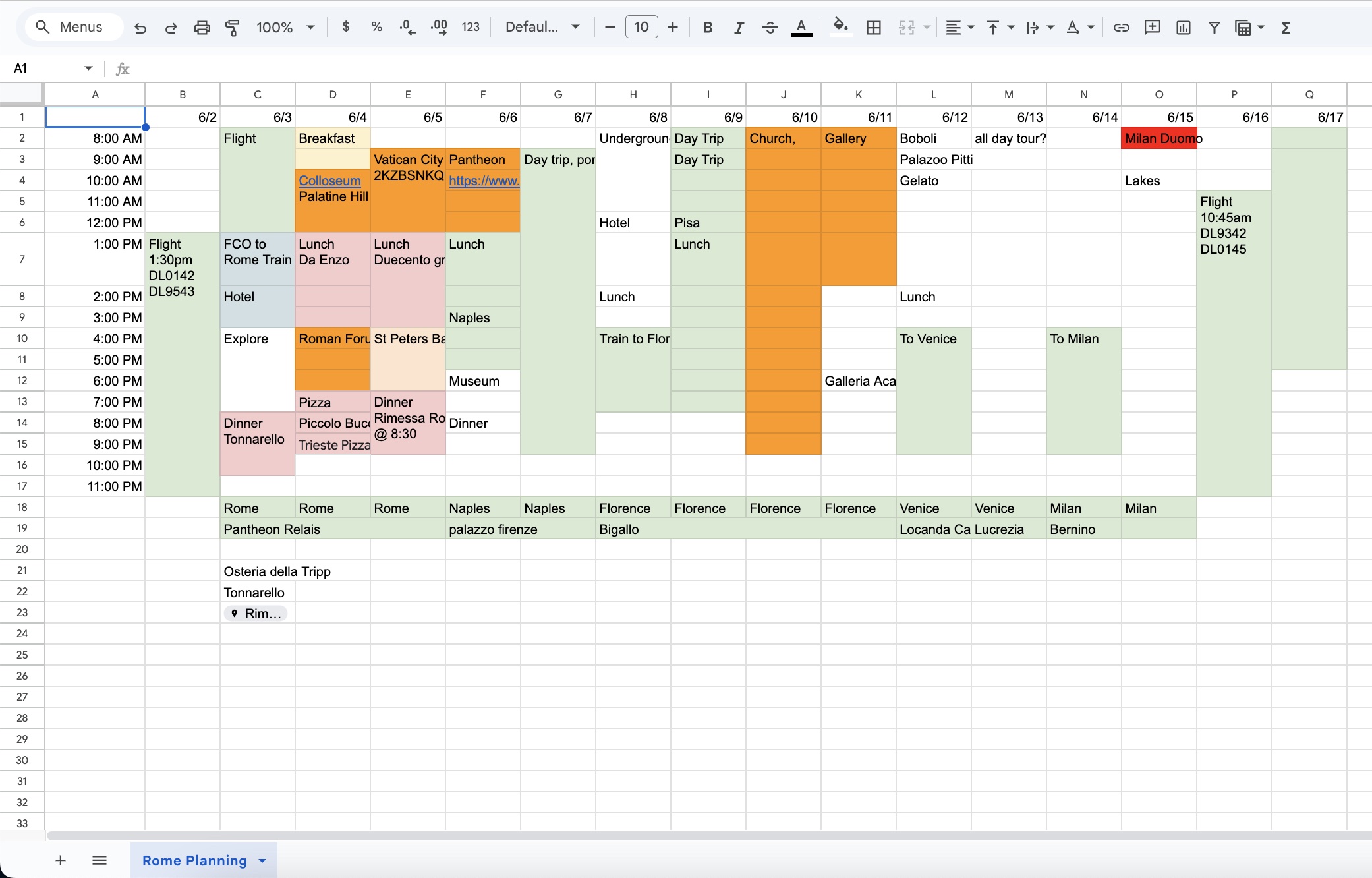Expand the horizontal align dropdown
Screen dimensions: 1372x878
click(959, 28)
